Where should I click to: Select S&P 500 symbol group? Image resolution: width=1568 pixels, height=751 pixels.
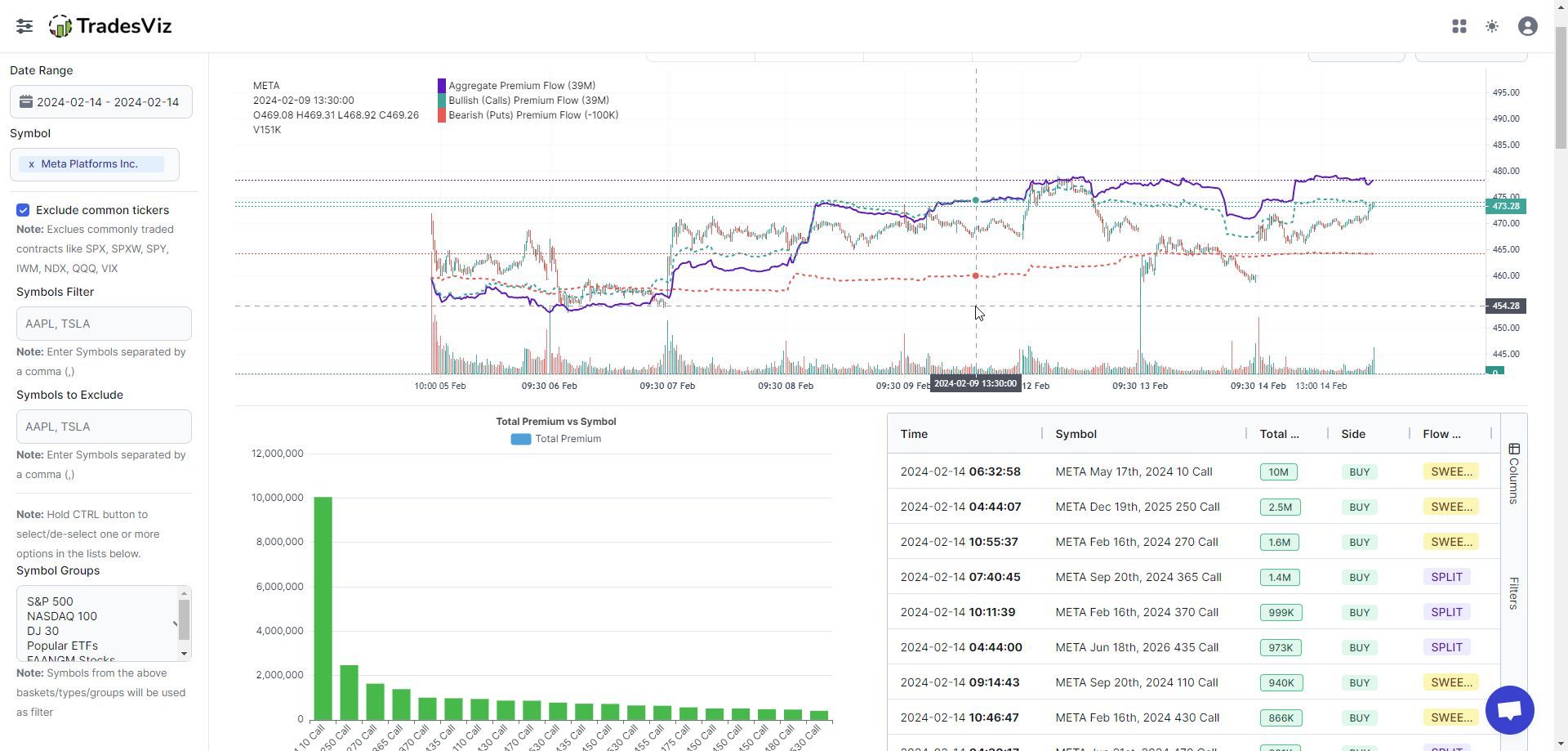50,601
